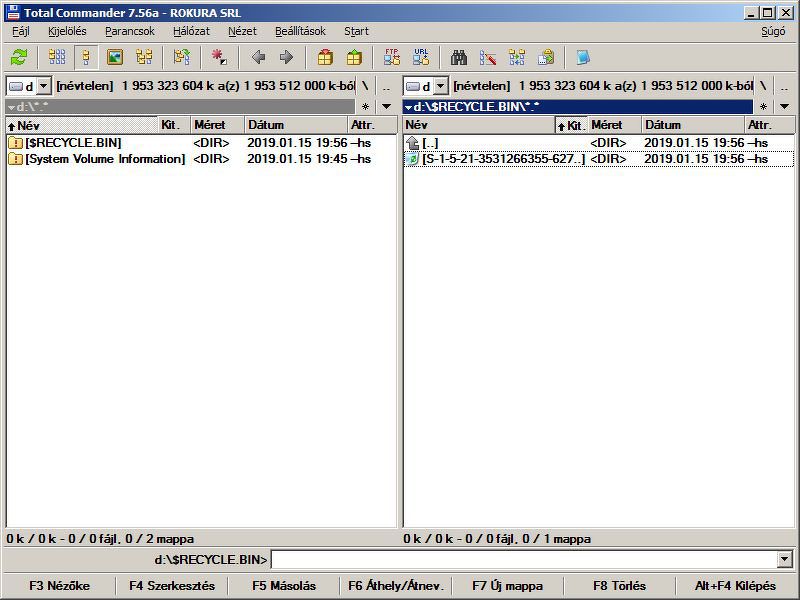The width and height of the screenshot is (800, 600).
Task: Open the Start menu item
Action: click(x=356, y=31)
